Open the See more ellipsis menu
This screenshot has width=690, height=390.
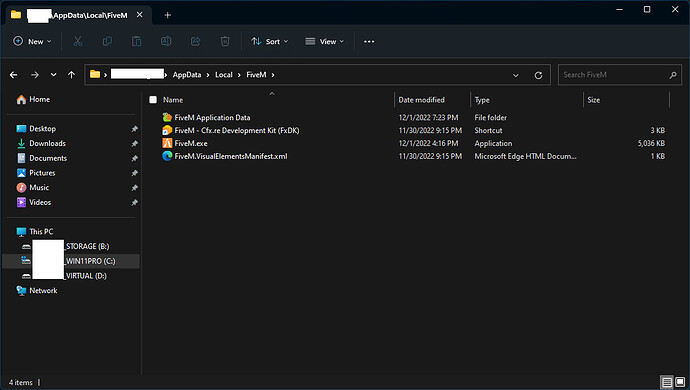point(369,41)
